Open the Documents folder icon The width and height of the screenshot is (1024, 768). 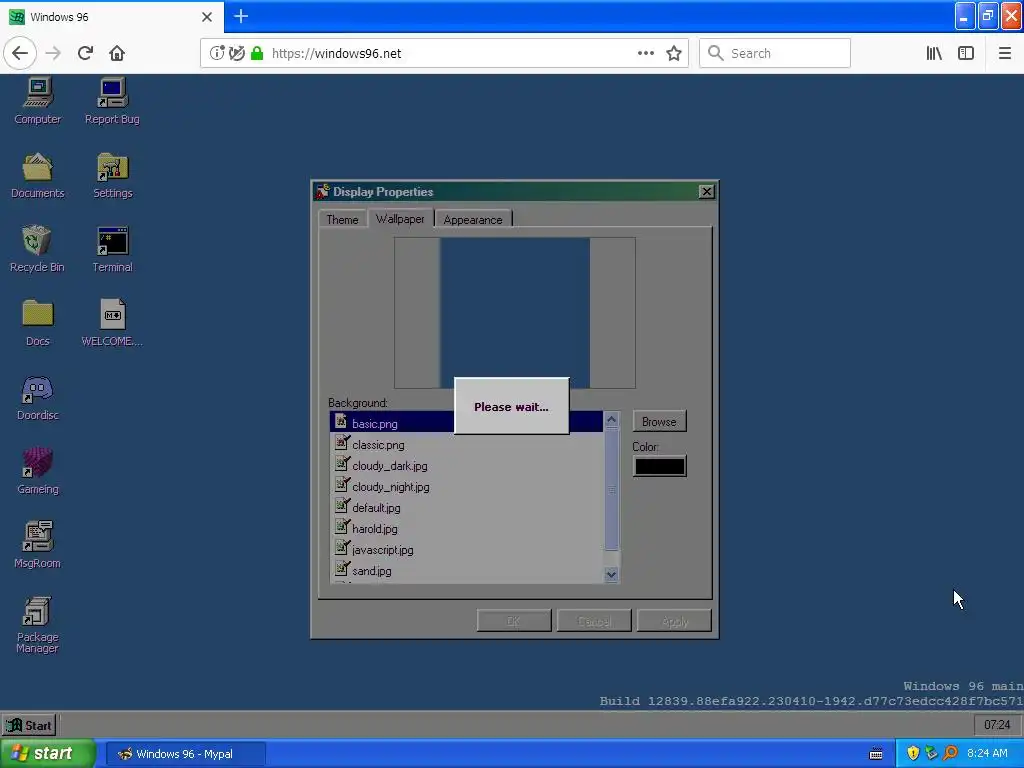(x=37, y=175)
